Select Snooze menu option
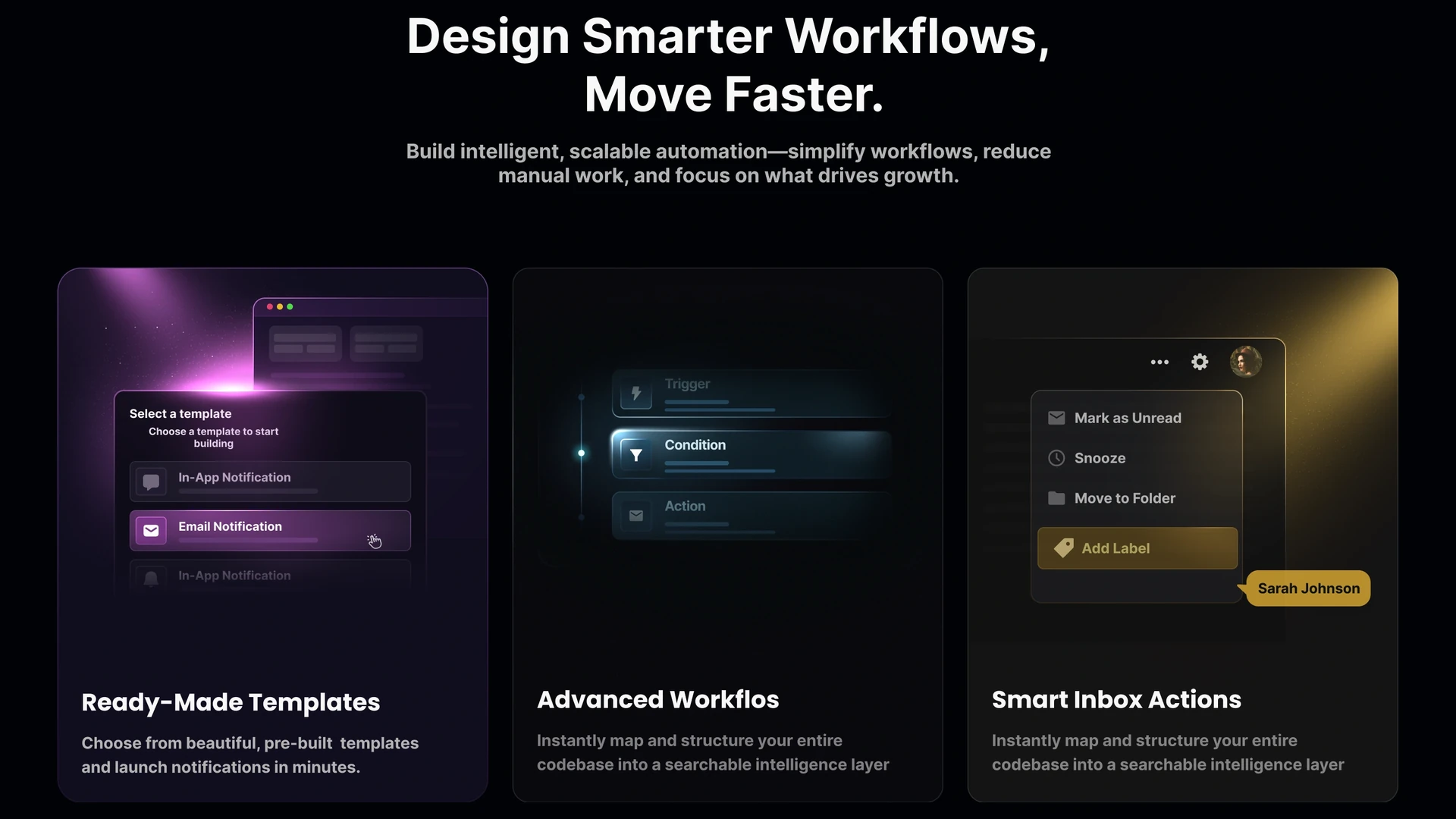The image size is (1456, 819). (x=1137, y=458)
